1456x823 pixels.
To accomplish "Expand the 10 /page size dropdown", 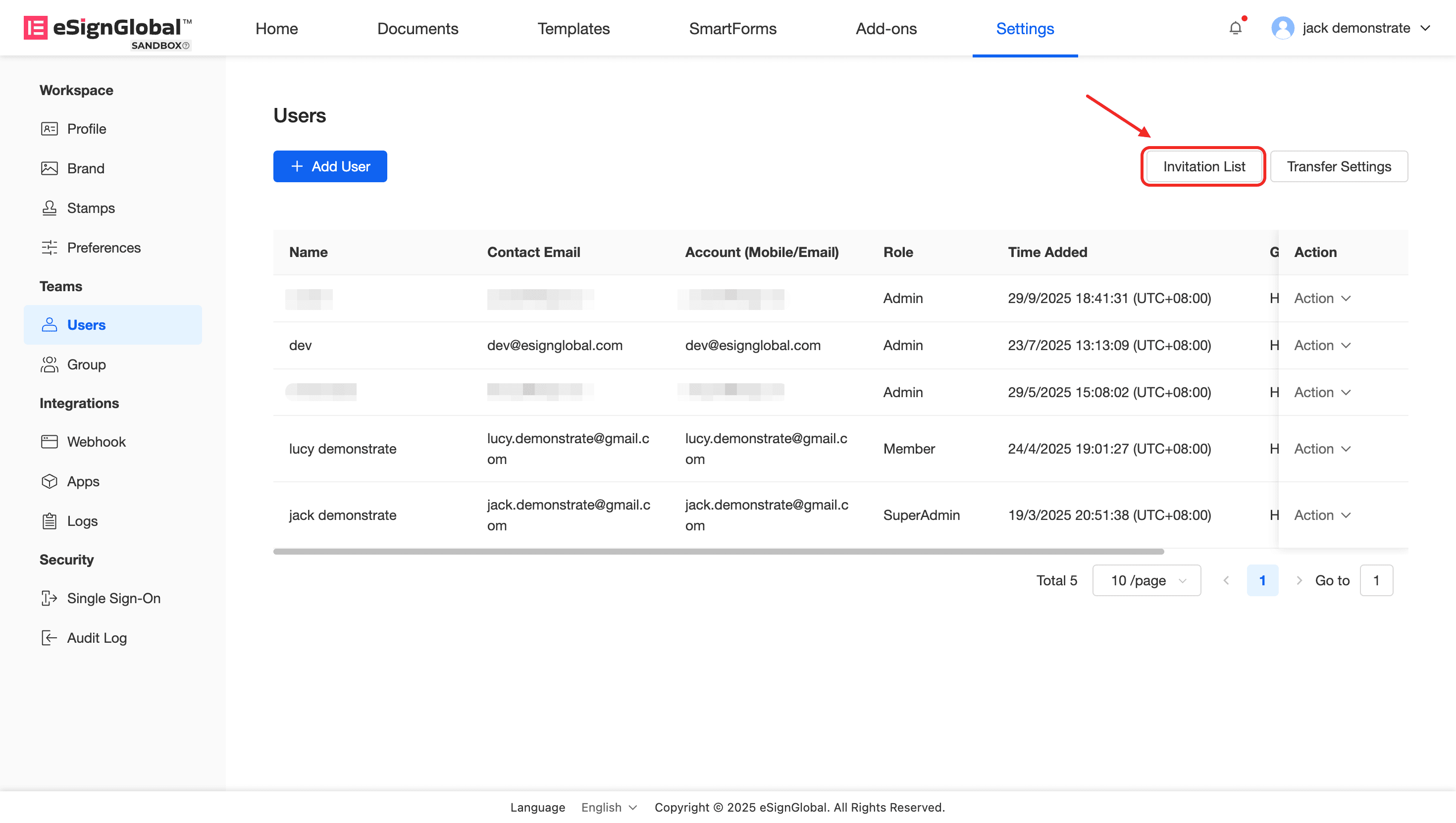I will click(1146, 580).
